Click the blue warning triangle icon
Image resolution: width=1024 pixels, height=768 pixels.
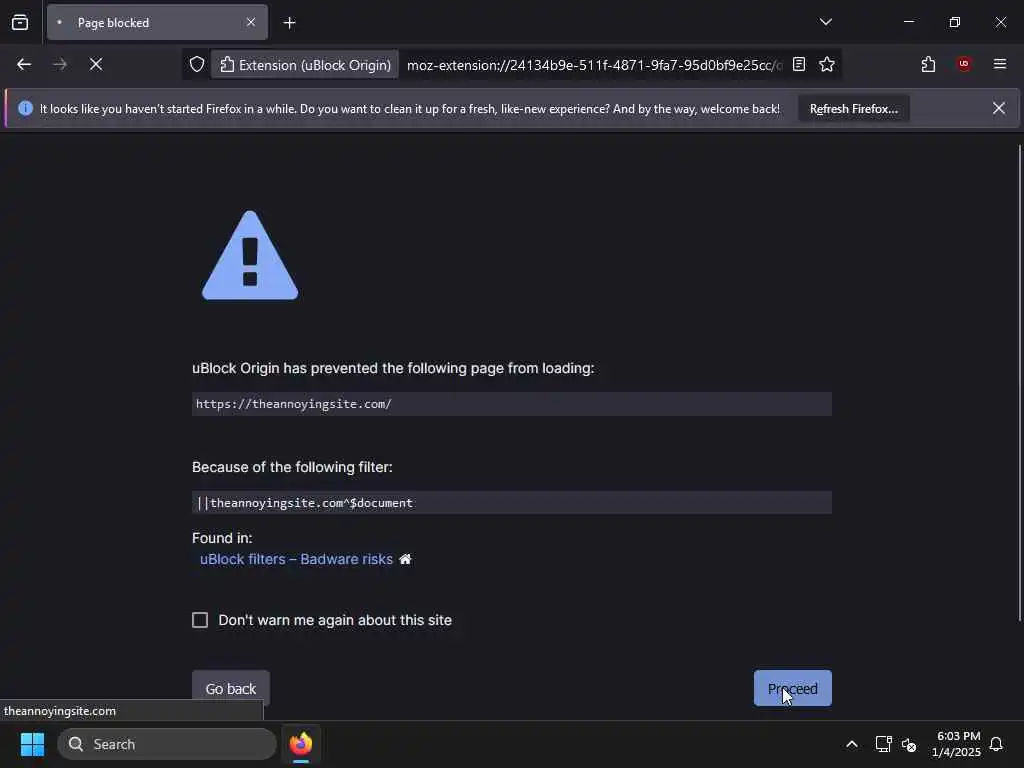250,255
